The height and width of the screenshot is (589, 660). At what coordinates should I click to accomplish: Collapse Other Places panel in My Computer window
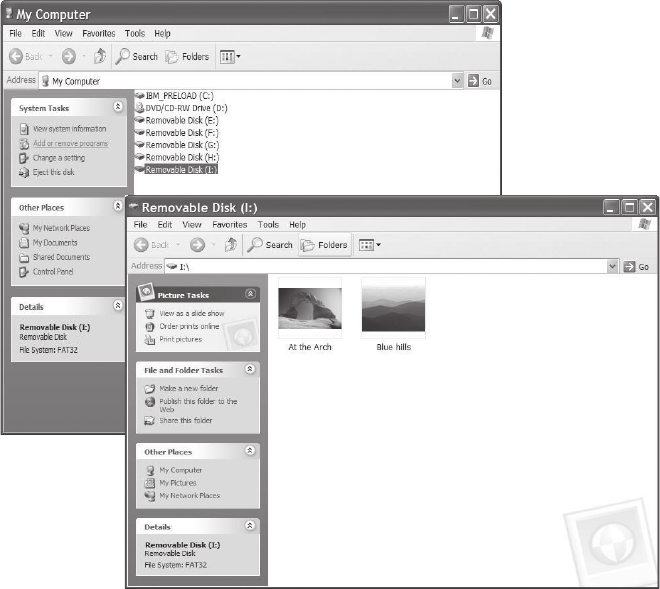[x=118, y=205]
